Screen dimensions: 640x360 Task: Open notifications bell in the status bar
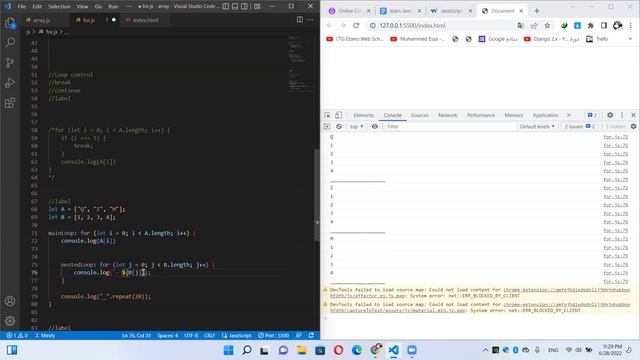tap(311, 336)
